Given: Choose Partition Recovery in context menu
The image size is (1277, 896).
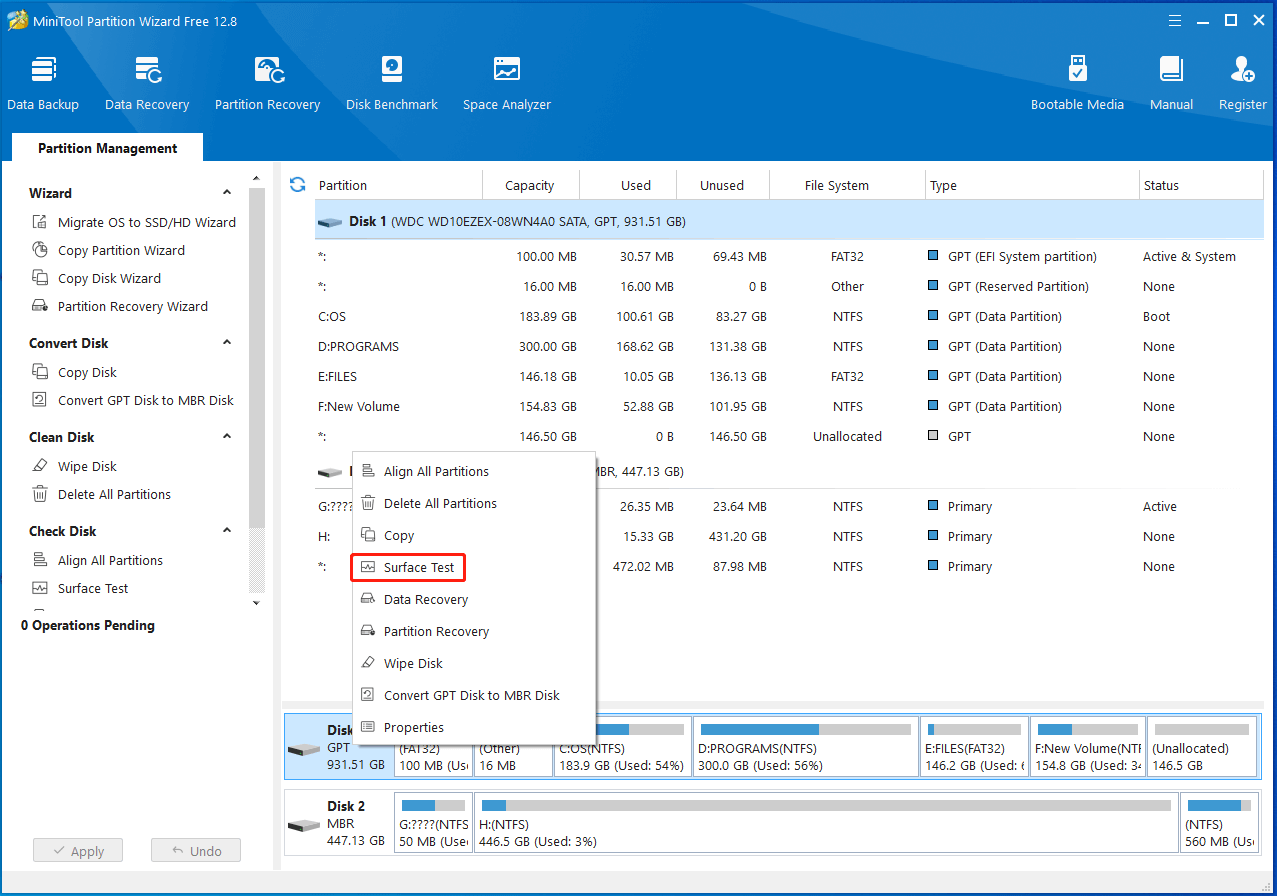Looking at the screenshot, I should [x=474, y=631].
